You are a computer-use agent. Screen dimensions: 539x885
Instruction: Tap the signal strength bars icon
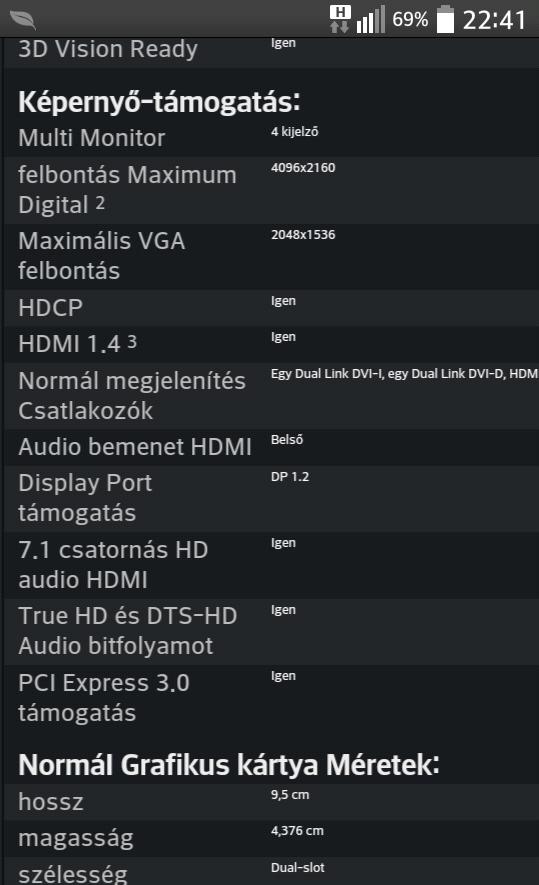click(370, 19)
